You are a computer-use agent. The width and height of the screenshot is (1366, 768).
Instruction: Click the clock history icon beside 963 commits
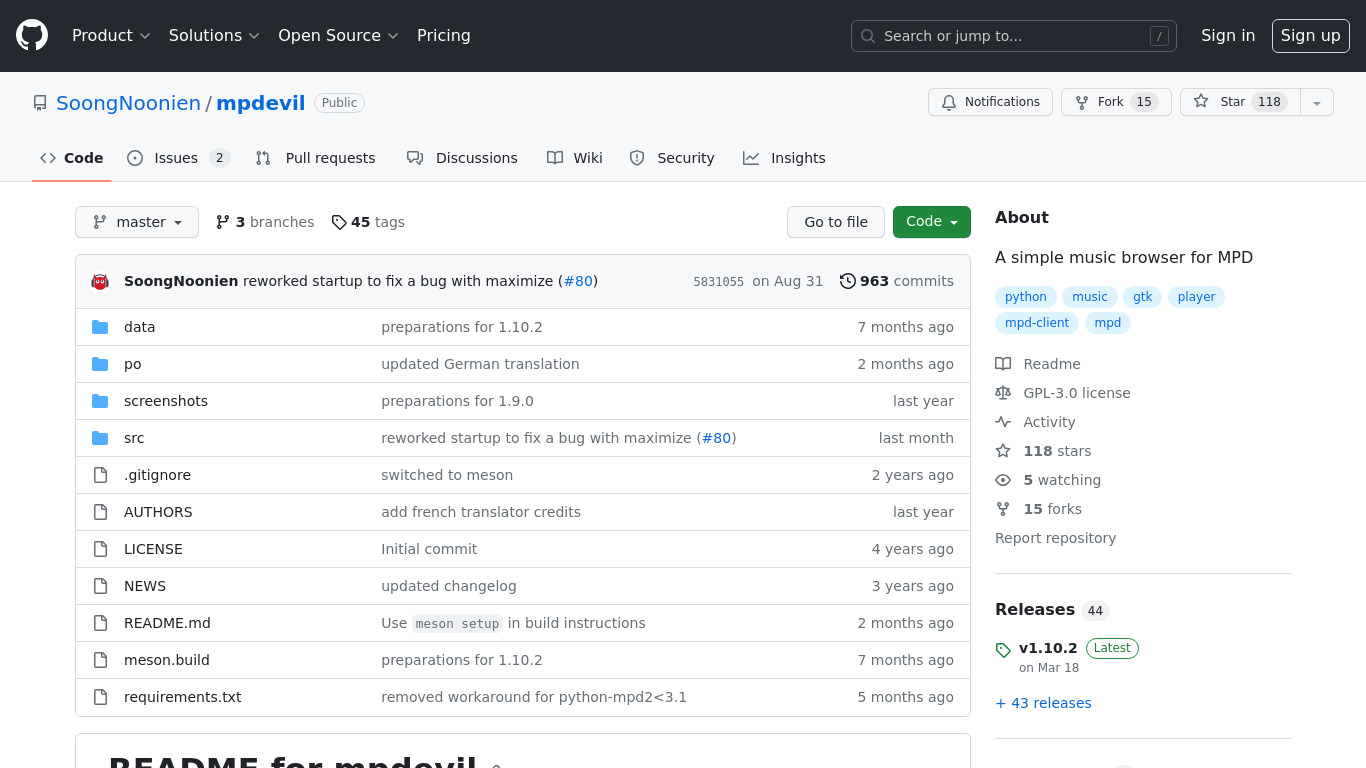pos(848,281)
